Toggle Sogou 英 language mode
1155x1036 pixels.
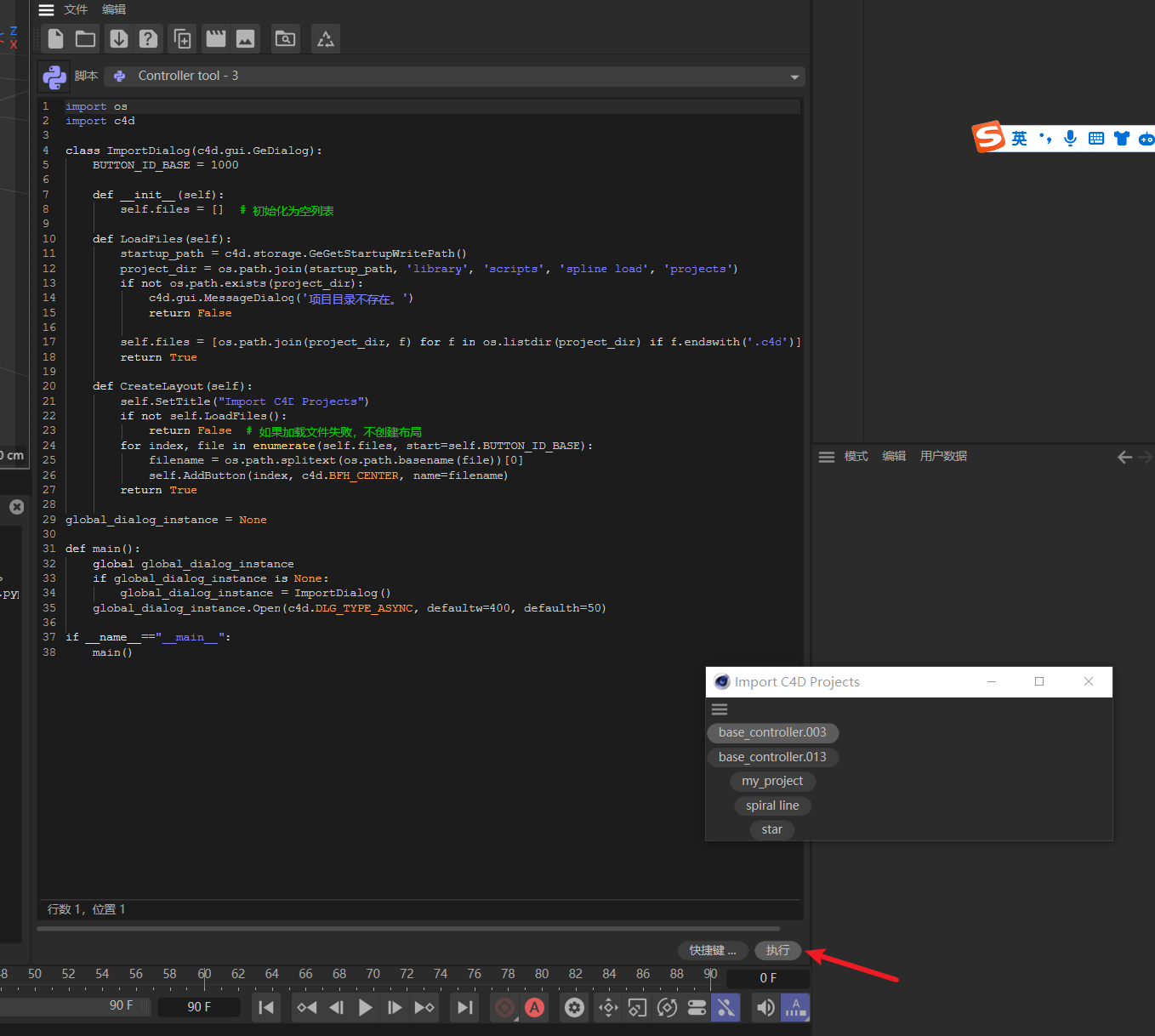(x=1019, y=139)
